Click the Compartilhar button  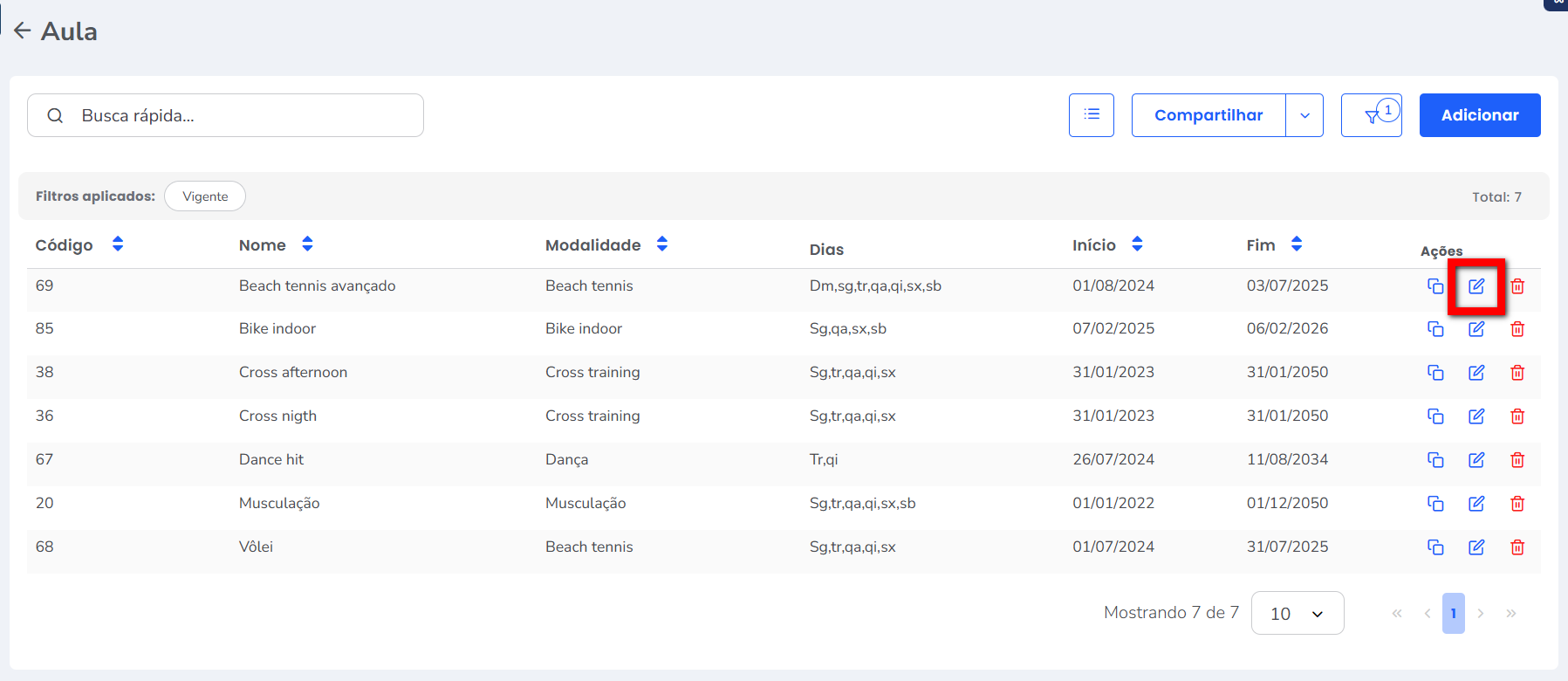[1209, 115]
